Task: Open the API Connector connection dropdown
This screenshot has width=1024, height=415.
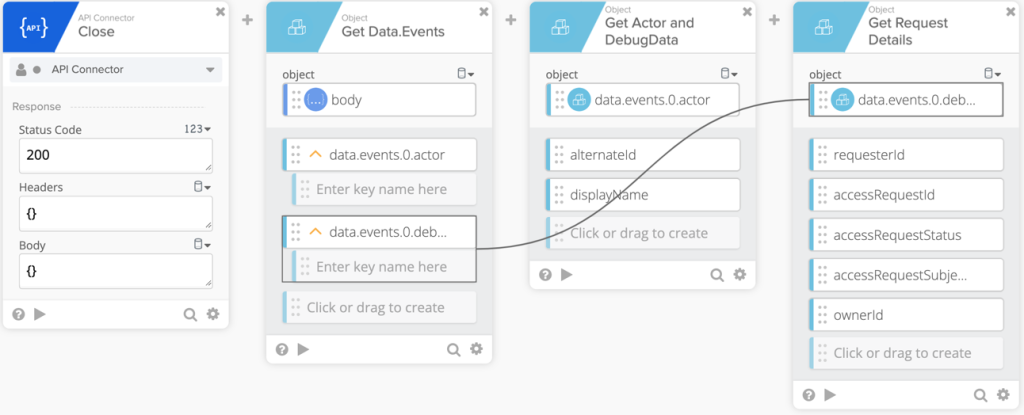Action: [x=210, y=70]
